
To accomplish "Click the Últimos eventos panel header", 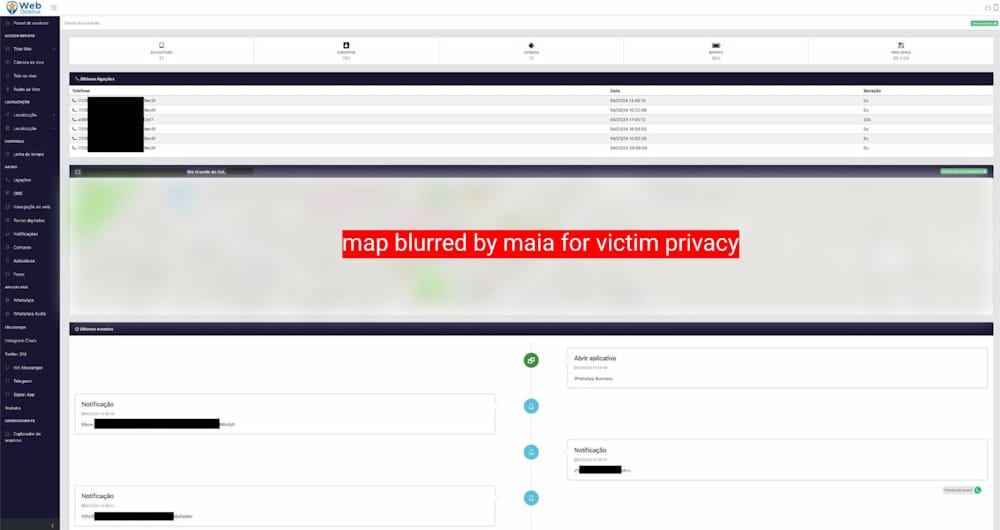I will (x=531, y=329).
